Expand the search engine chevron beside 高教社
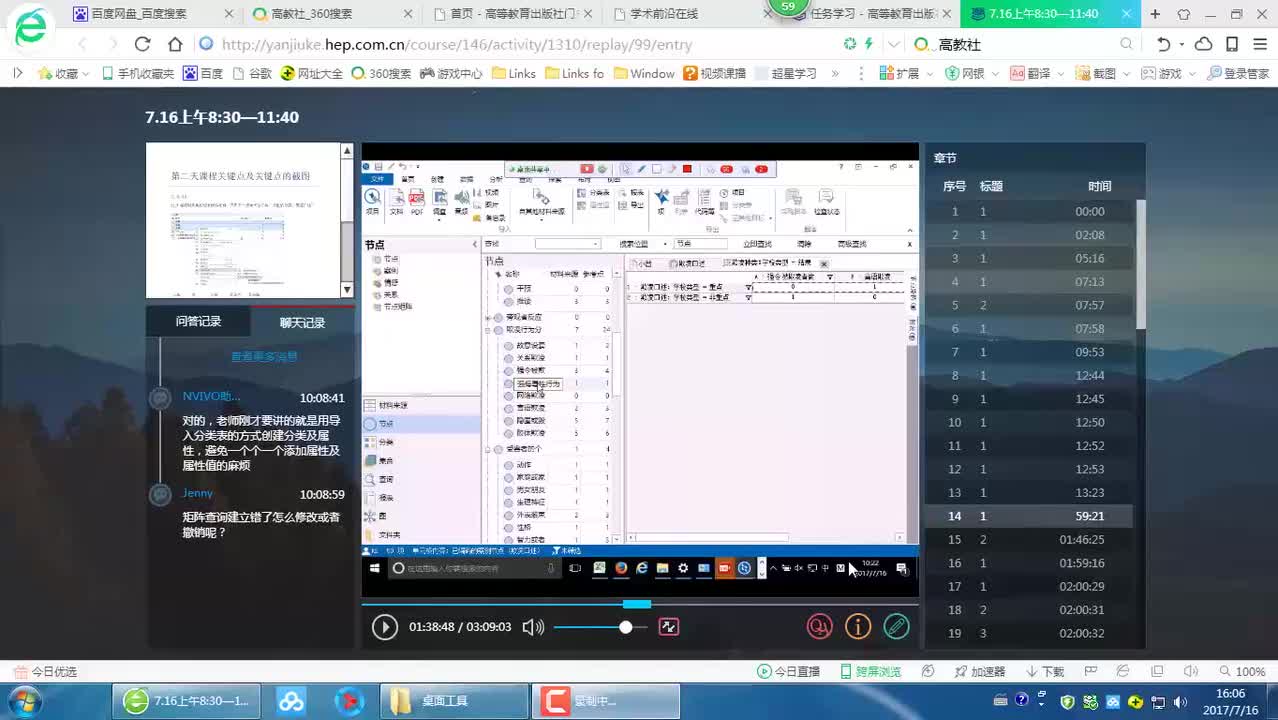1278x720 pixels. point(894,44)
